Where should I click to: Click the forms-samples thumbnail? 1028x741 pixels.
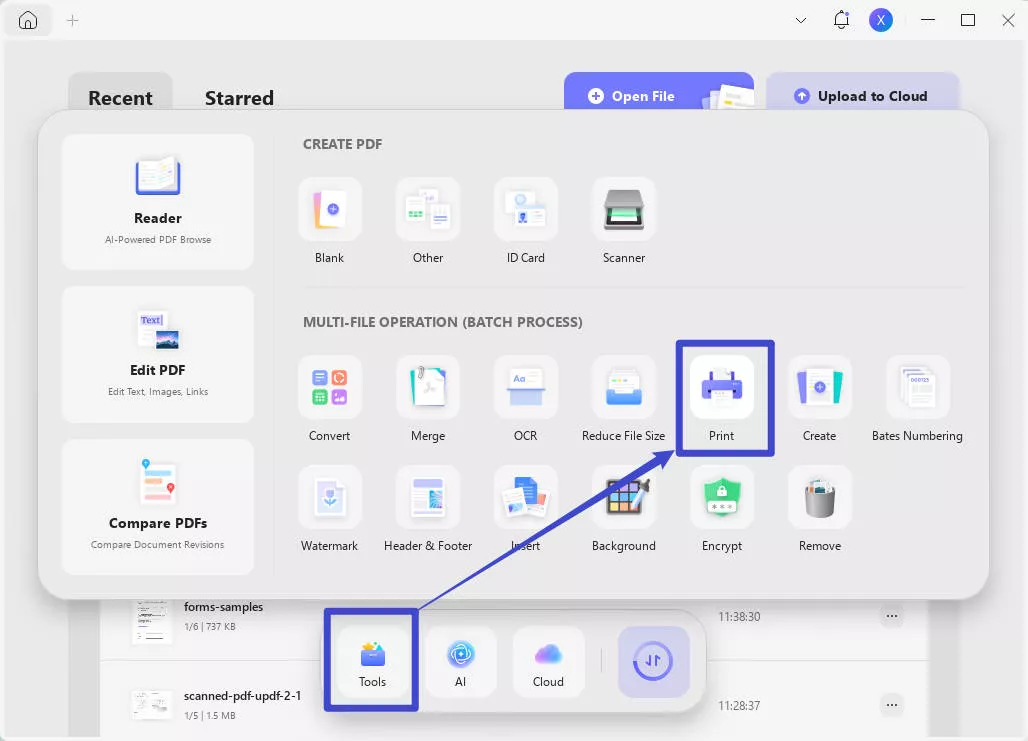pyautogui.click(x=152, y=621)
